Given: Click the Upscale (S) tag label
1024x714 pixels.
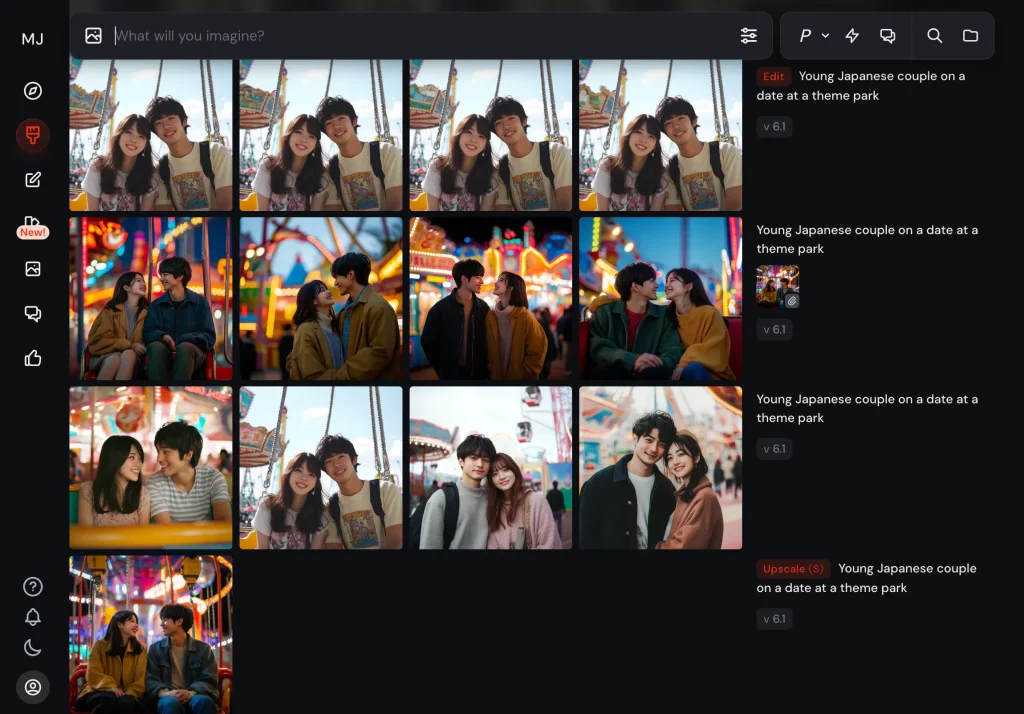Looking at the screenshot, I should (793, 569).
